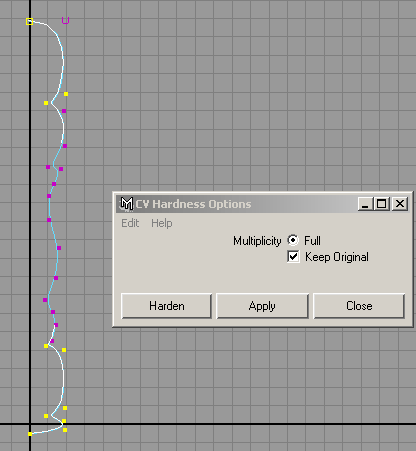This screenshot has height=451, width=416.
Task: Uncheck the Keep Original checkbox
Action: [x=293, y=257]
